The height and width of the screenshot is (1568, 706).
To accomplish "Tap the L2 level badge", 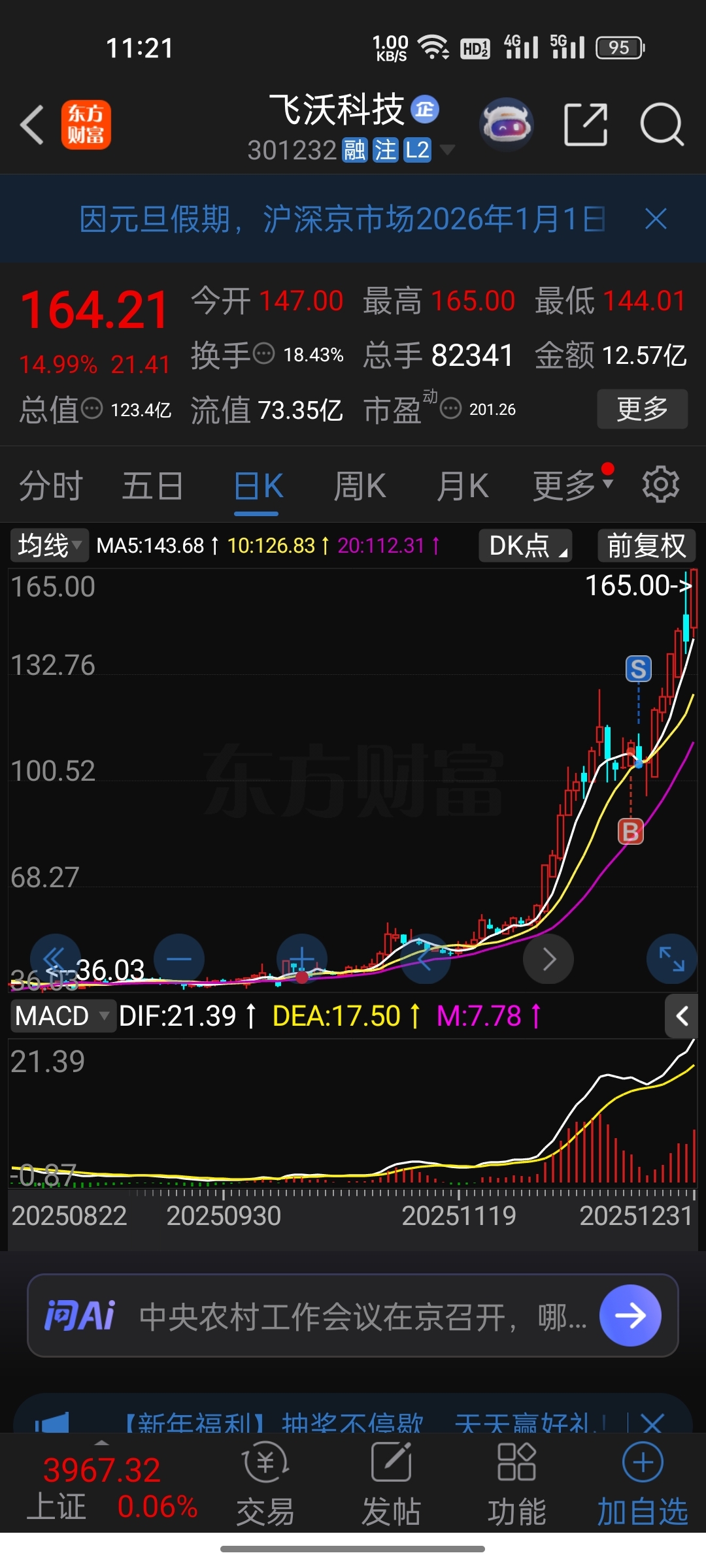I will point(416,150).
